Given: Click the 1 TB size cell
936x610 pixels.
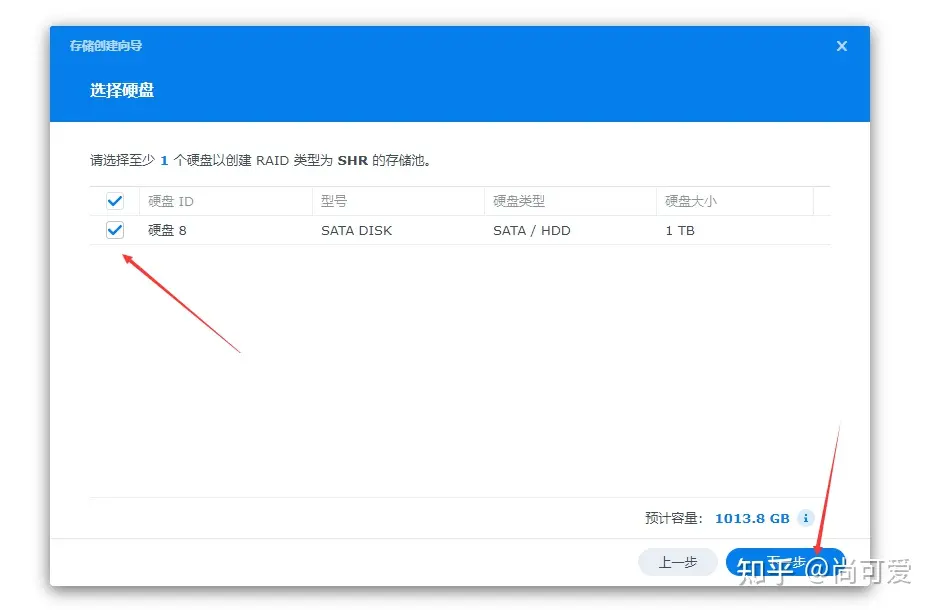Looking at the screenshot, I should pos(680,230).
